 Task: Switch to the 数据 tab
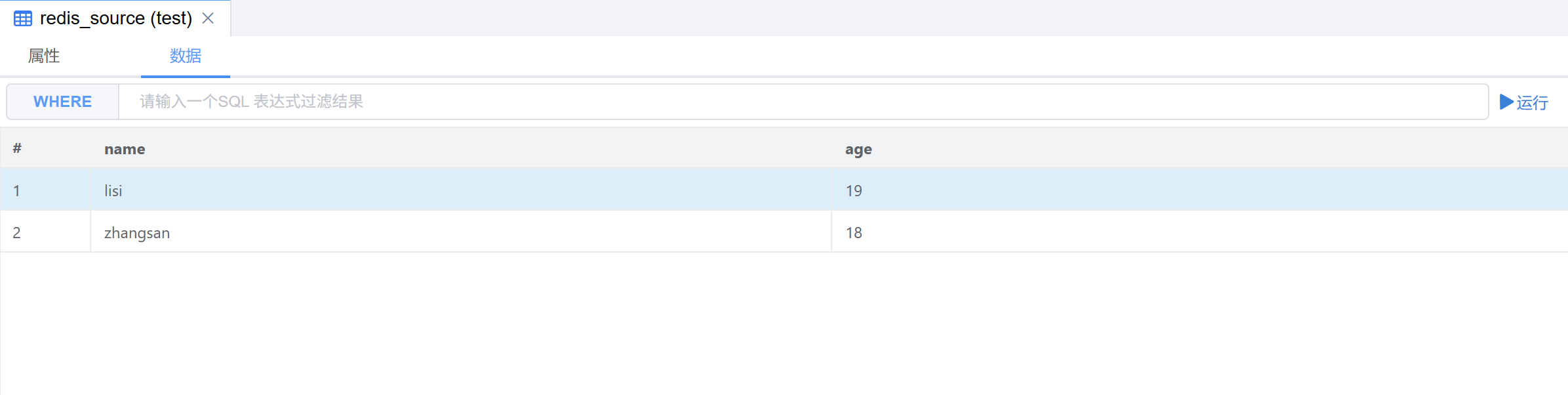[186, 56]
